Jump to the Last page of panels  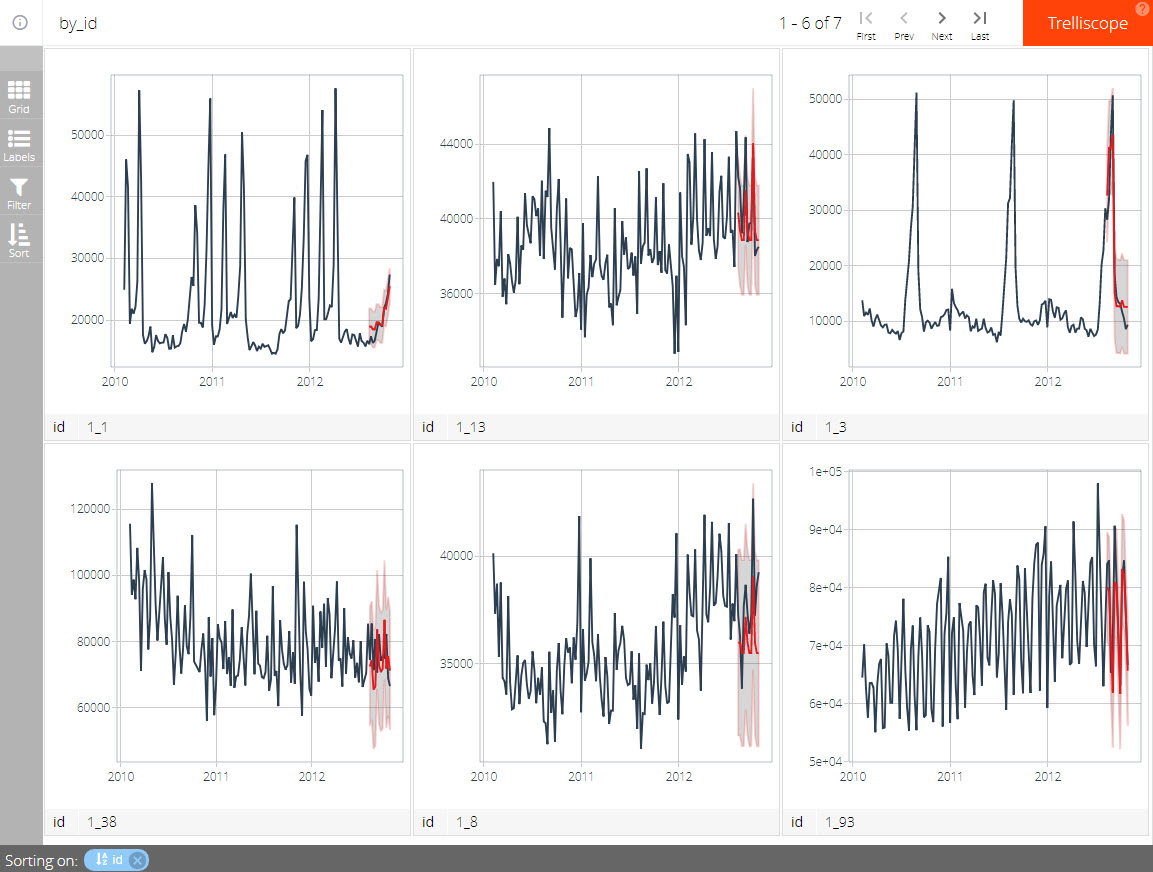click(979, 23)
